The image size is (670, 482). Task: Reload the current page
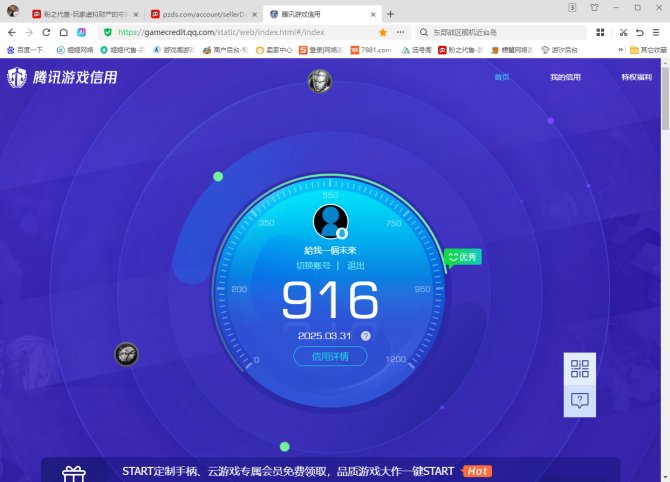click(x=46, y=32)
